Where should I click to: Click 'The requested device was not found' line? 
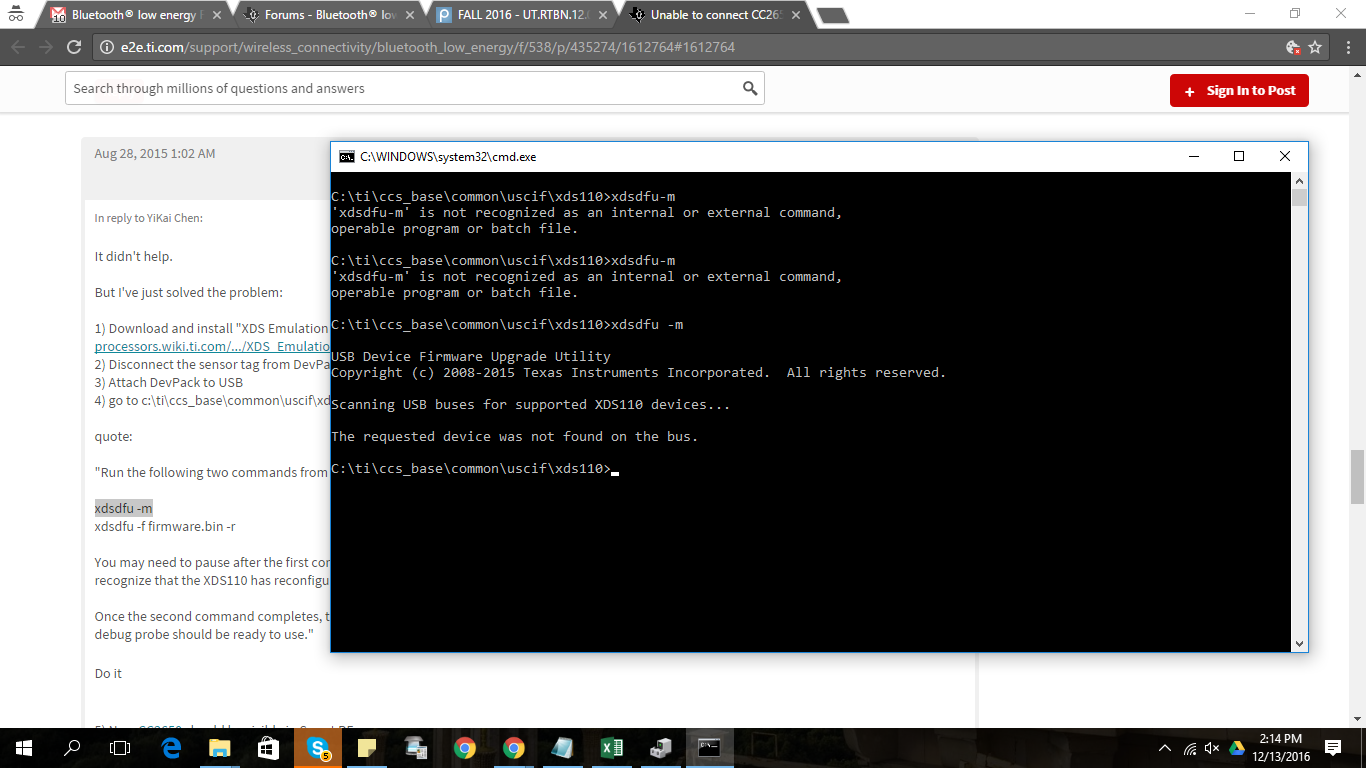tap(515, 436)
